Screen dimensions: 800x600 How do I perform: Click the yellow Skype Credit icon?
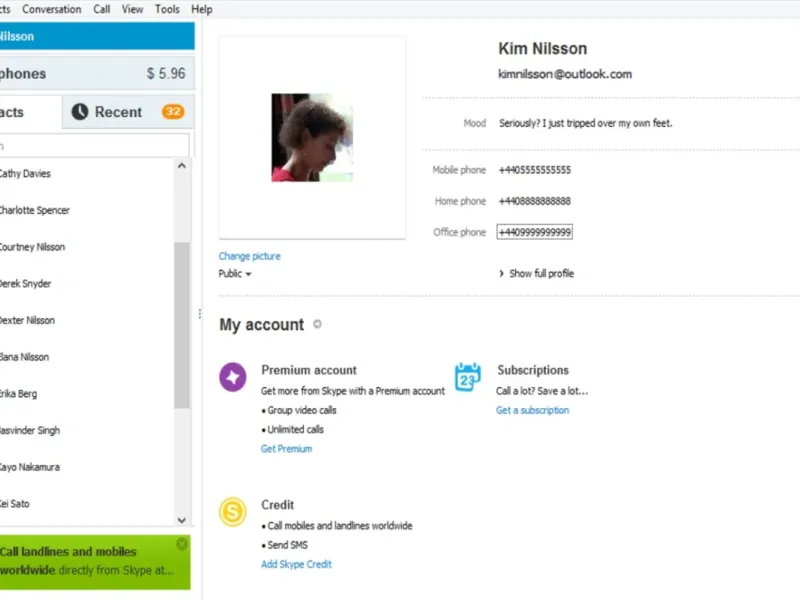[x=233, y=512]
